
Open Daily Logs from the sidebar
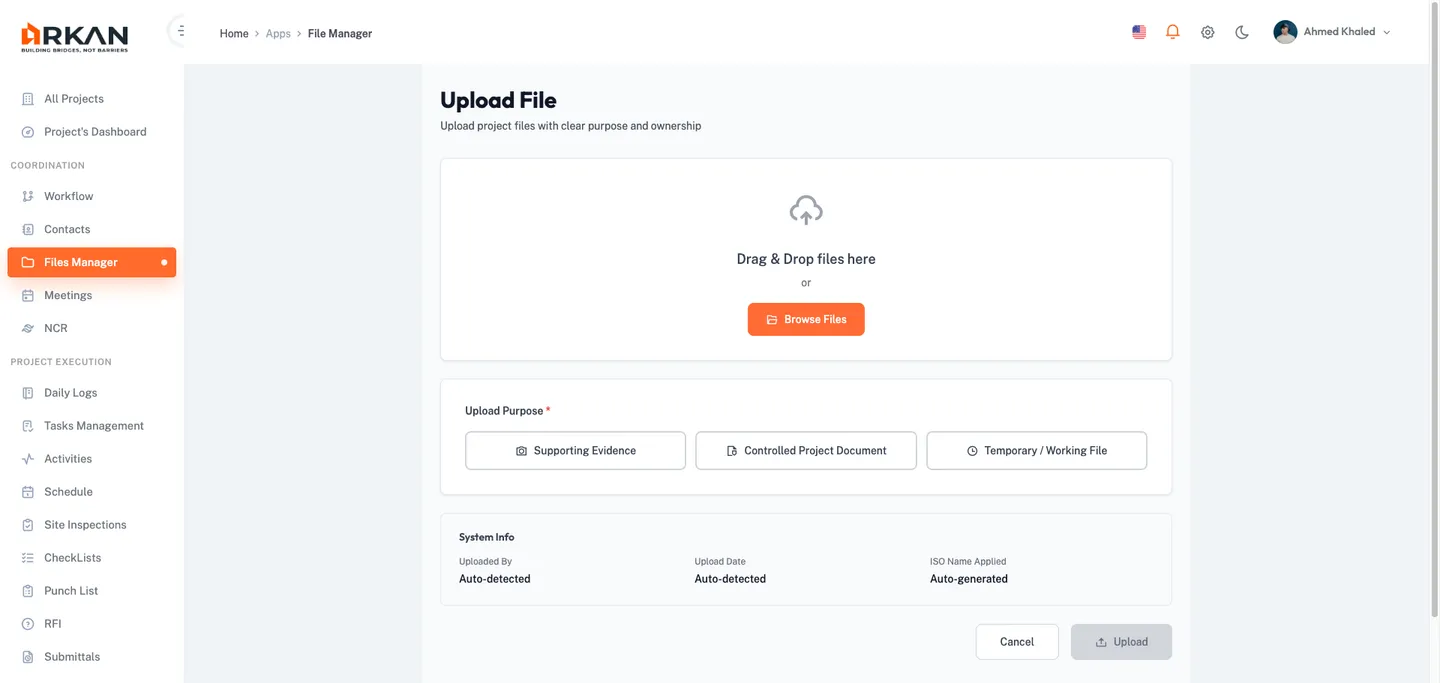[69, 392]
